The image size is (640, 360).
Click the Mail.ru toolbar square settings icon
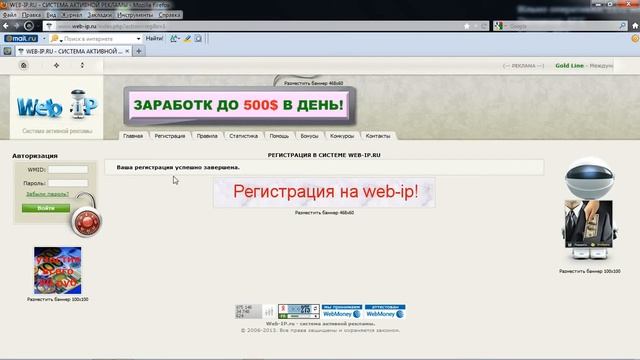pos(198,38)
